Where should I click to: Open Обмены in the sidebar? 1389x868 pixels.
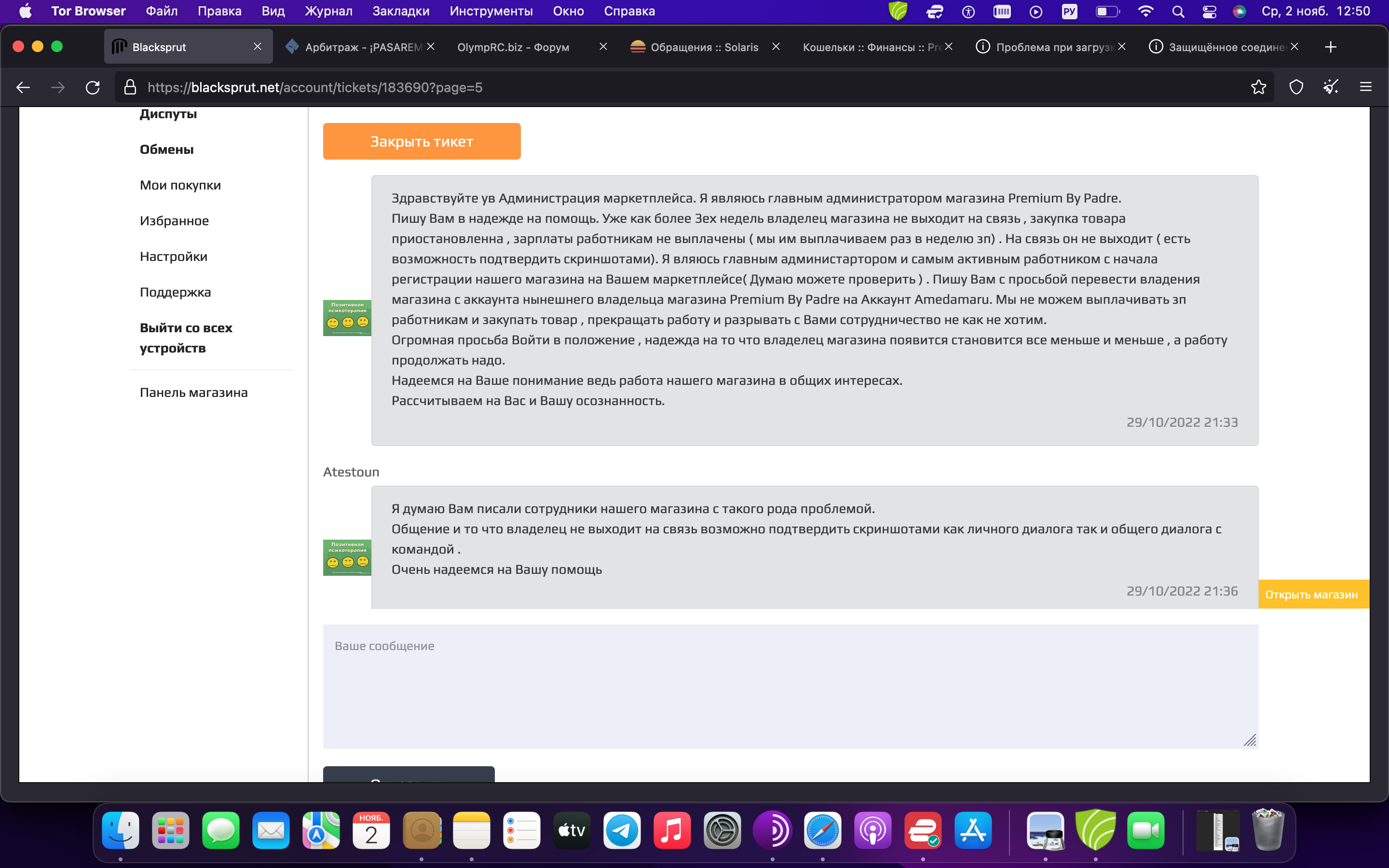[166, 149]
